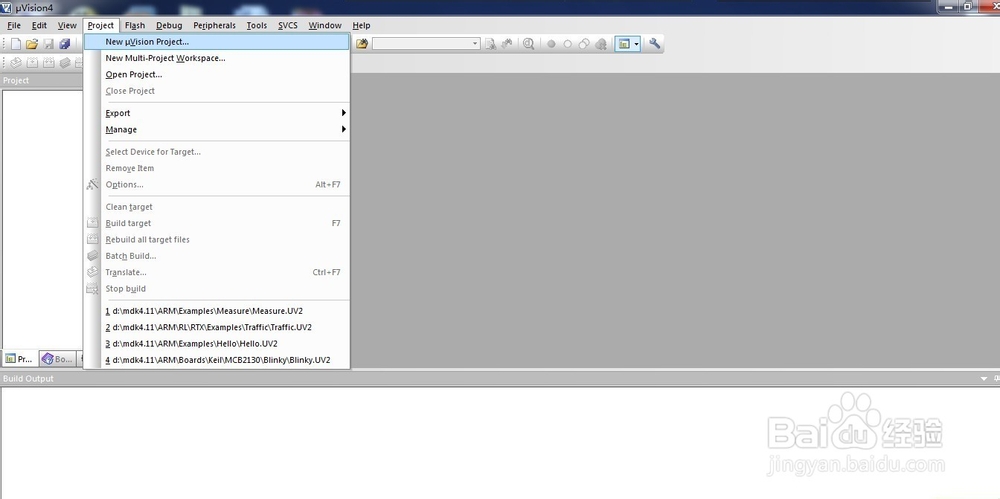Create a new file from toolbar
Screen dimensions: 1000x499
click(x=16, y=44)
